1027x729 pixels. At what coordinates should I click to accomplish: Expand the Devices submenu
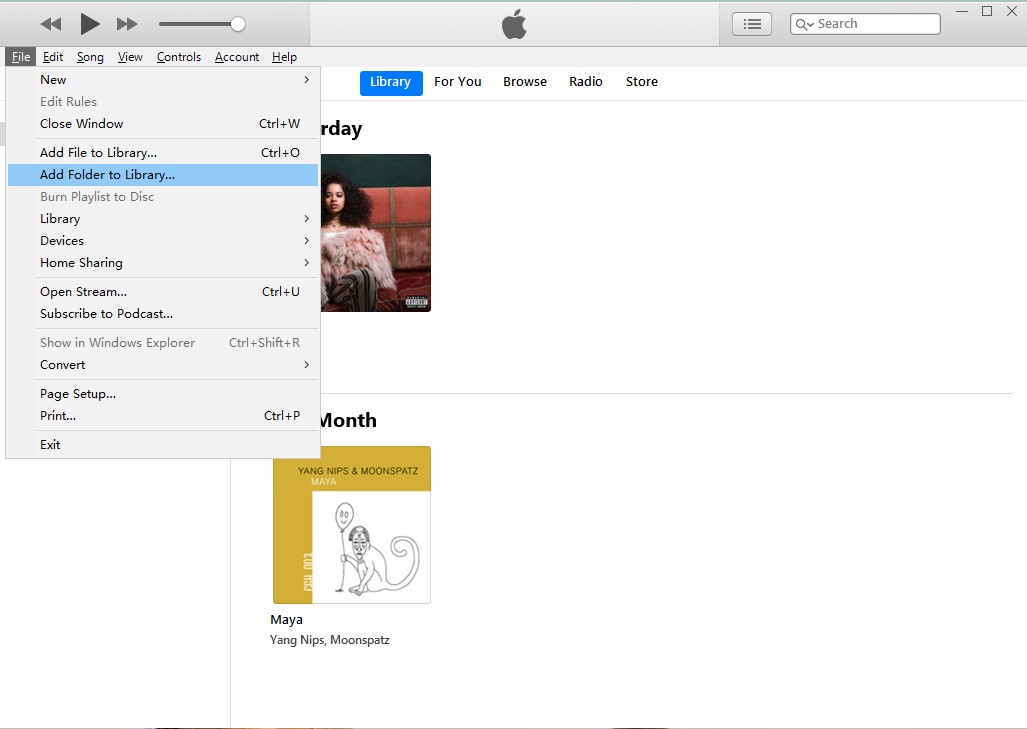tap(163, 240)
